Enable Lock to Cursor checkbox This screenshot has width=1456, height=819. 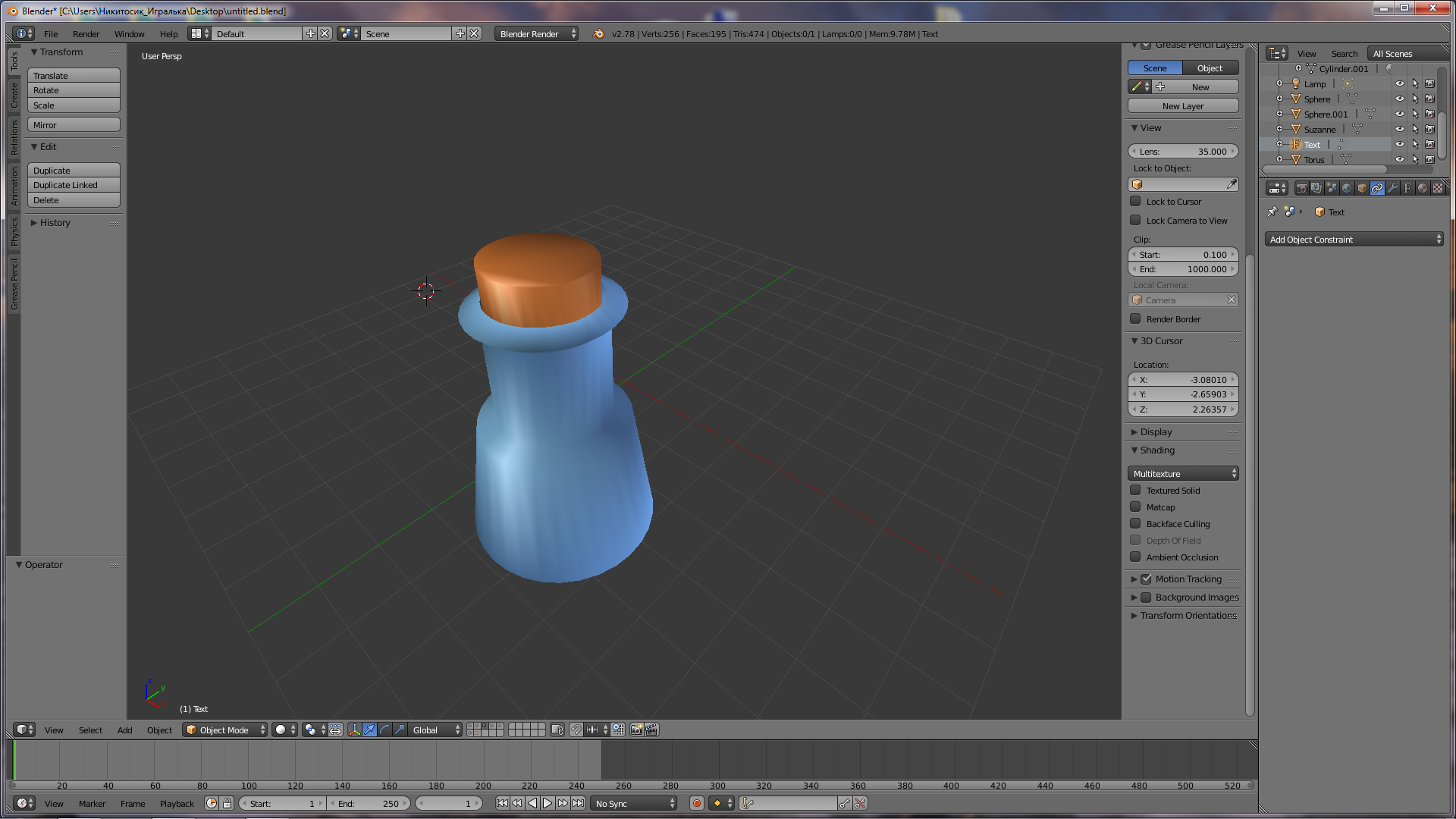1135,202
